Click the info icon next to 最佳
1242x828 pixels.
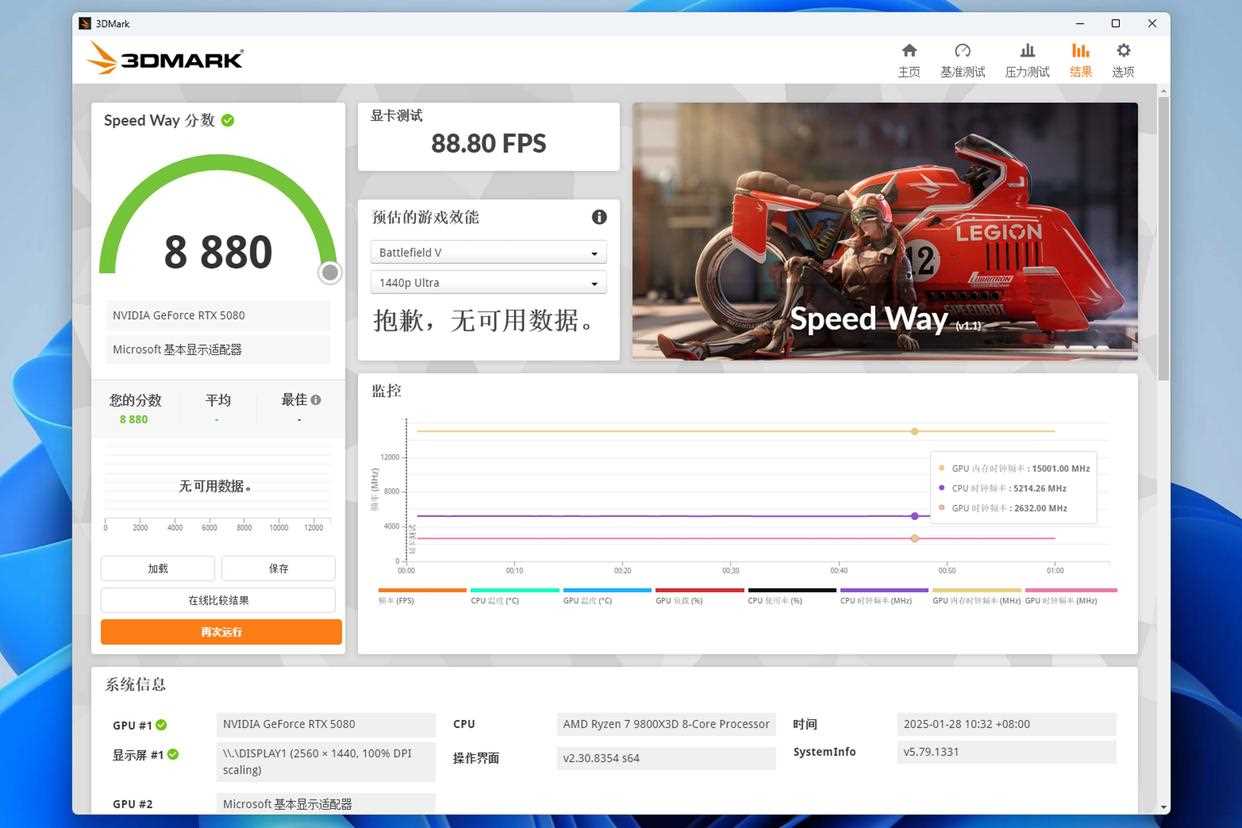point(316,400)
